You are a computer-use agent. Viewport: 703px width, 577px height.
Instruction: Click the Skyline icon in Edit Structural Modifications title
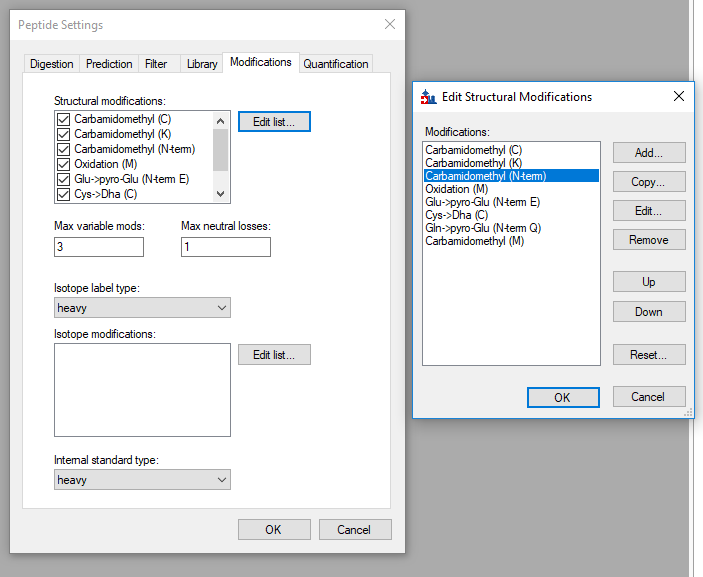(x=428, y=97)
